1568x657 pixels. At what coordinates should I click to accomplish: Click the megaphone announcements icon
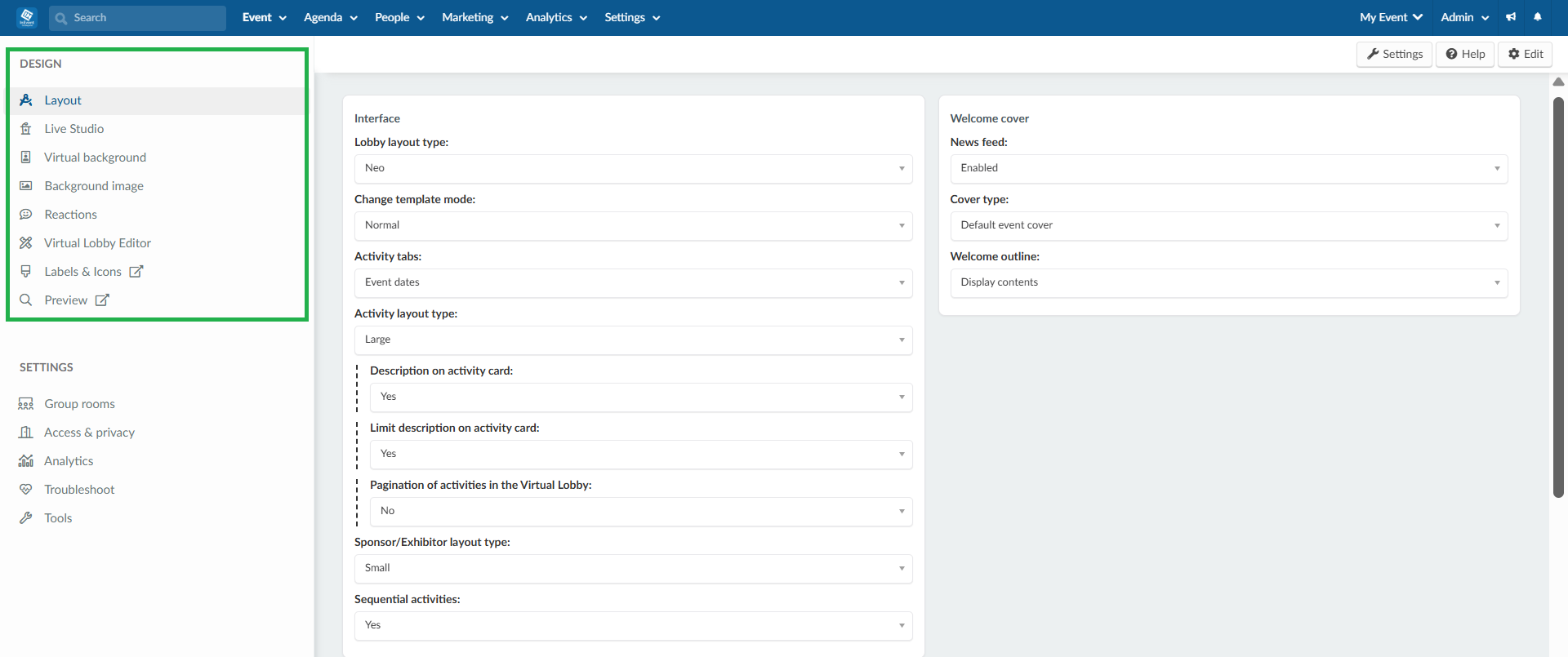[1511, 17]
